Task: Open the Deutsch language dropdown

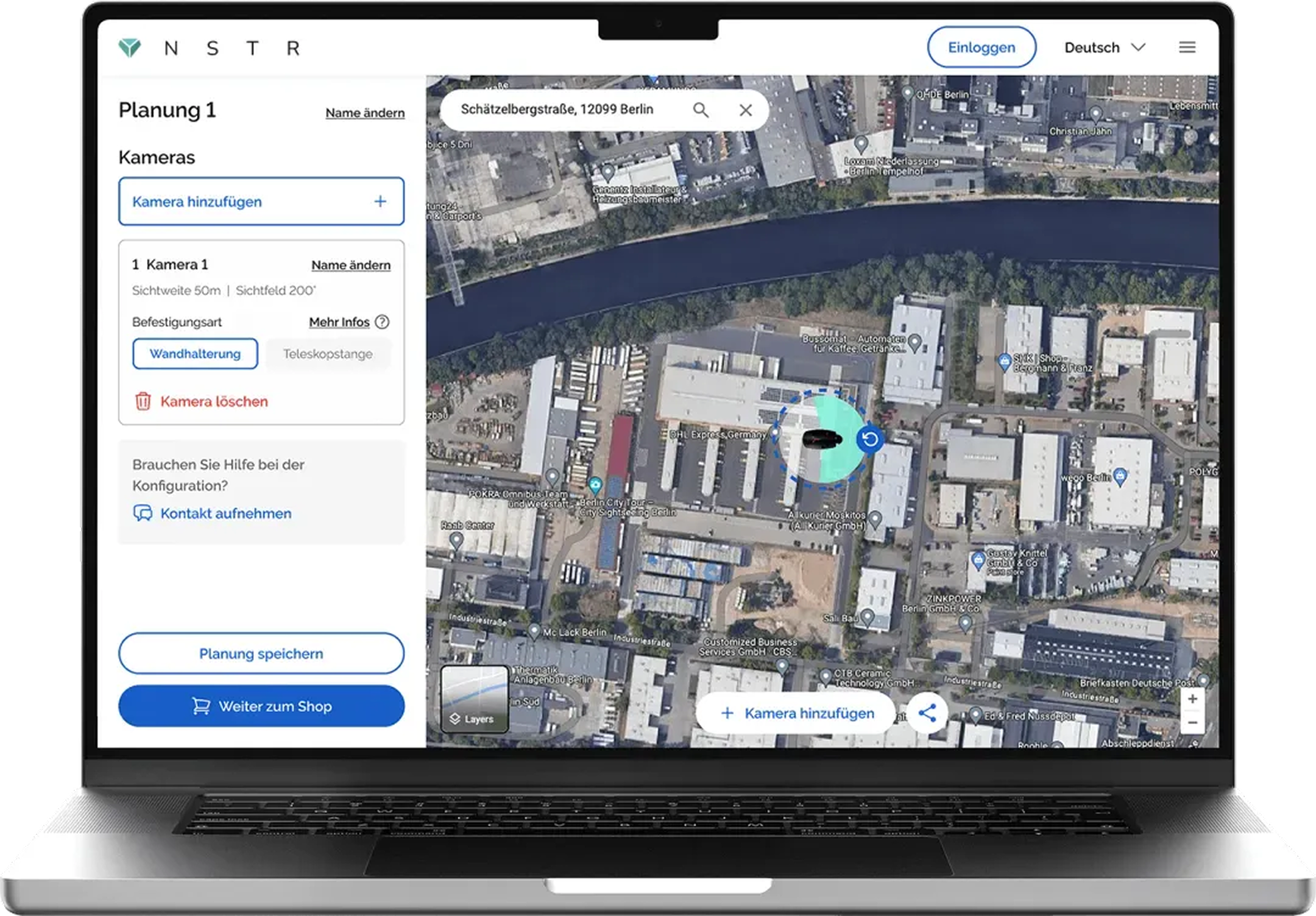Action: [x=1105, y=48]
